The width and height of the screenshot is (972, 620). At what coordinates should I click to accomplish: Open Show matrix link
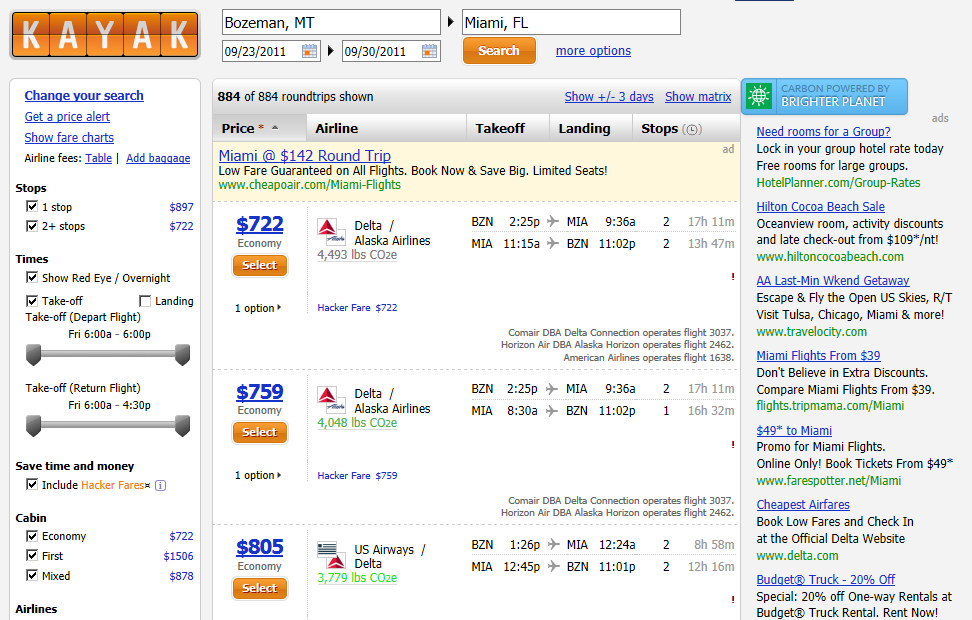click(698, 97)
